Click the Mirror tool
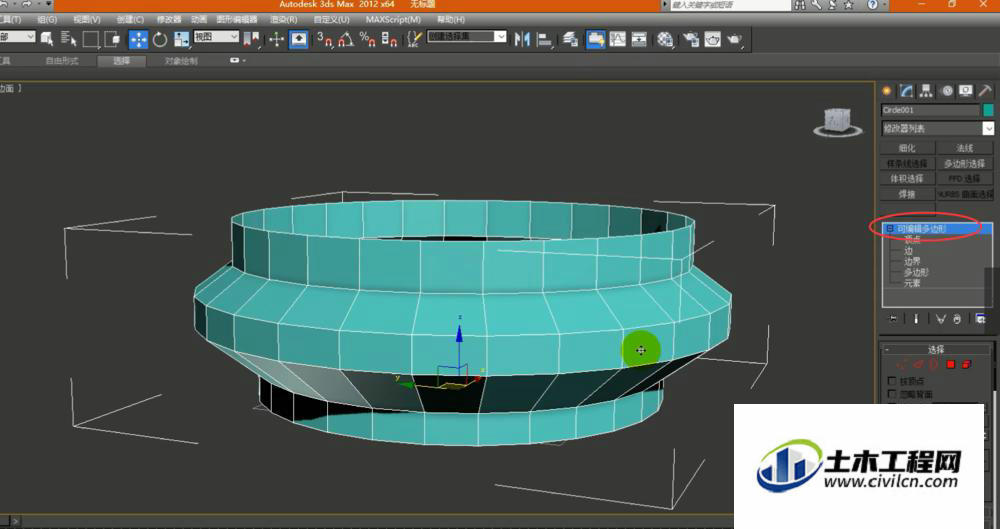This screenshot has width=1000, height=529. coord(522,40)
